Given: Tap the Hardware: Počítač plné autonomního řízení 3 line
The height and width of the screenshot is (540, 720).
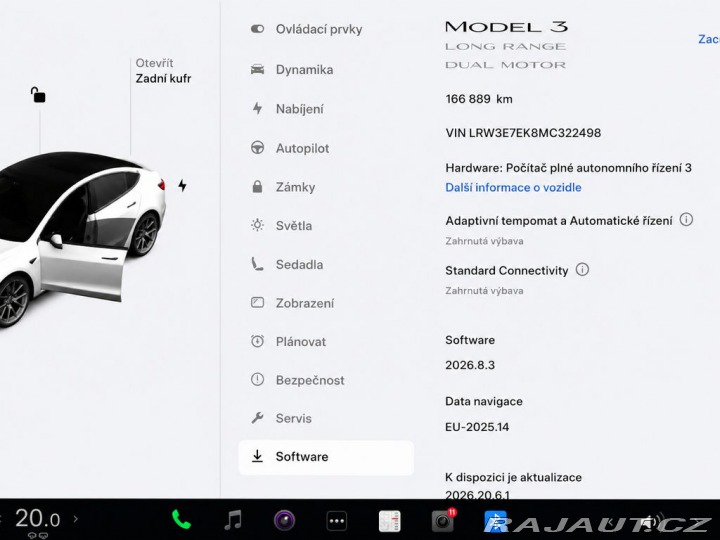Looking at the screenshot, I should click(x=568, y=168).
